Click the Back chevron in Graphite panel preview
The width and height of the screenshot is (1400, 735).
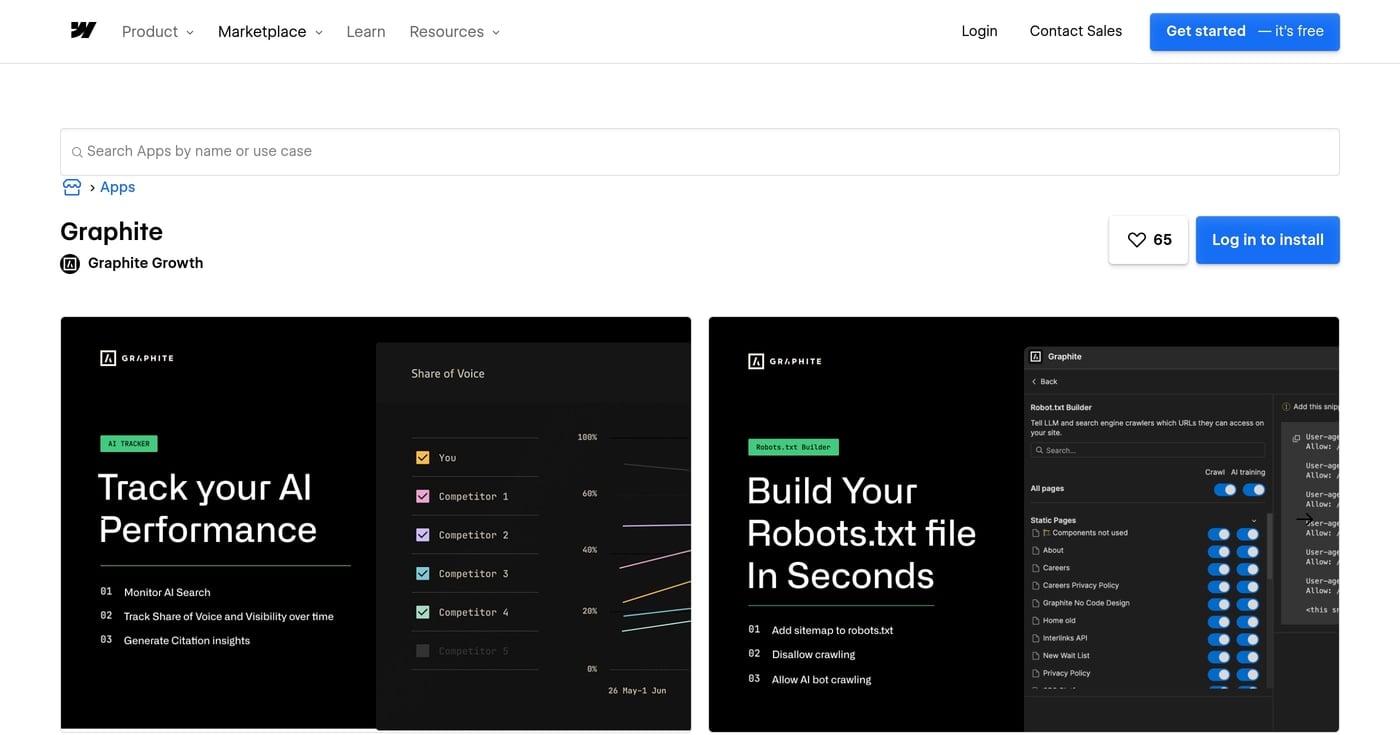1035,382
